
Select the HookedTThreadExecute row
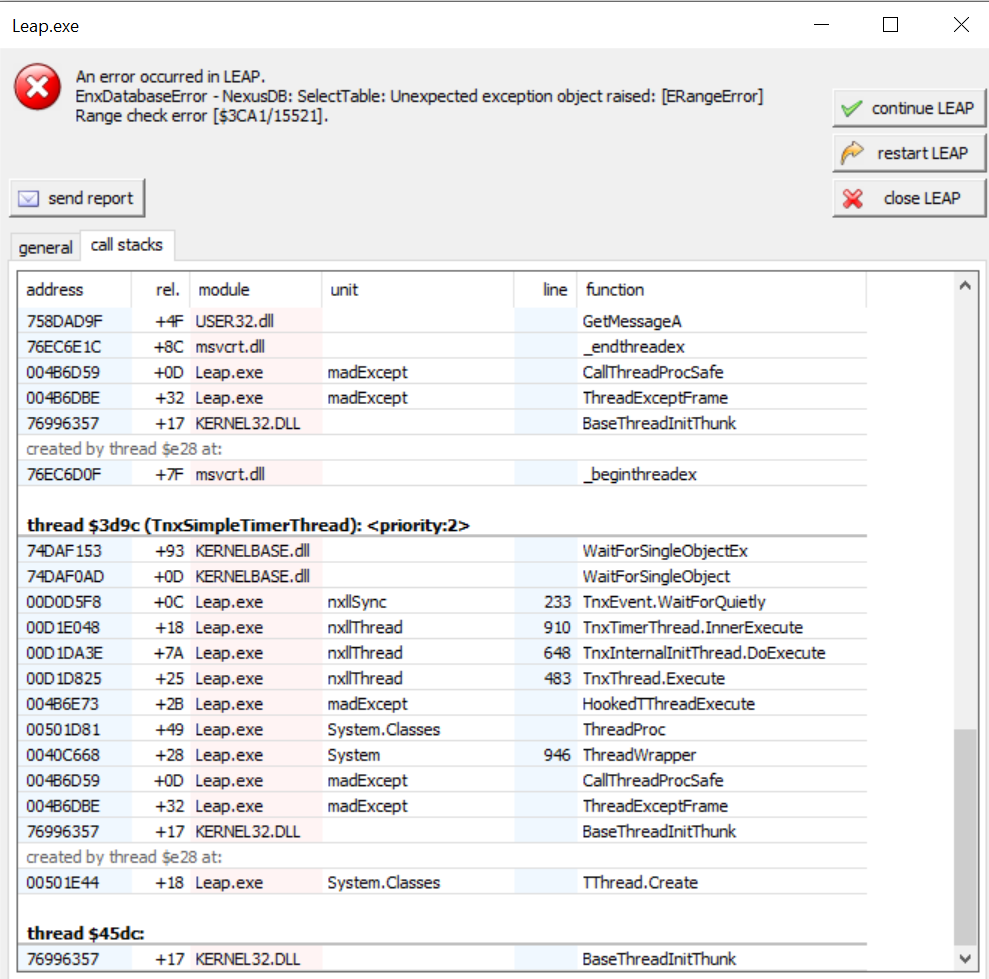(x=442, y=704)
